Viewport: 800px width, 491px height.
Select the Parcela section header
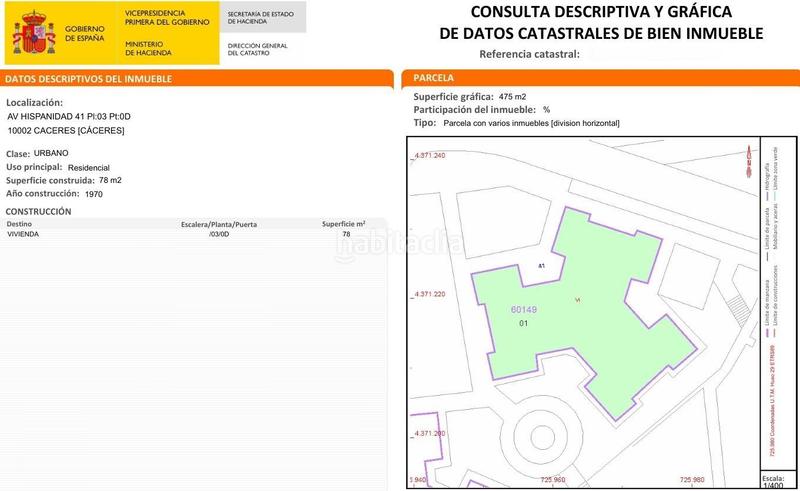coord(433,78)
